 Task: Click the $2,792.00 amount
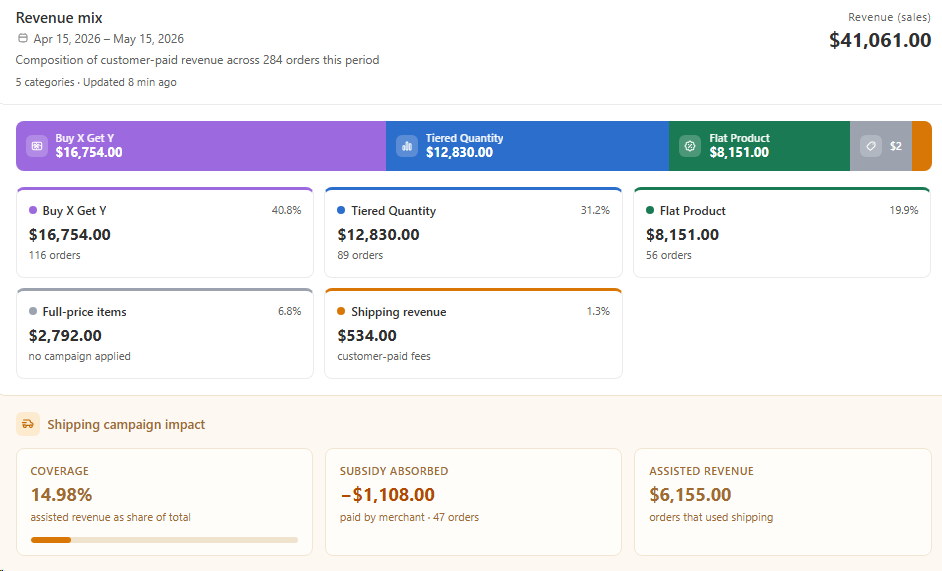click(65, 335)
